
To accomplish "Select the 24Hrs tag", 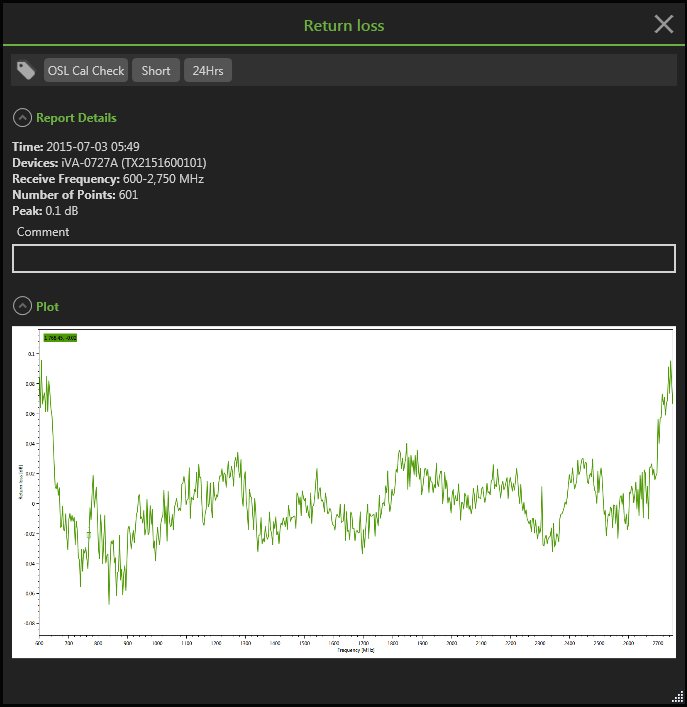I will (x=208, y=71).
